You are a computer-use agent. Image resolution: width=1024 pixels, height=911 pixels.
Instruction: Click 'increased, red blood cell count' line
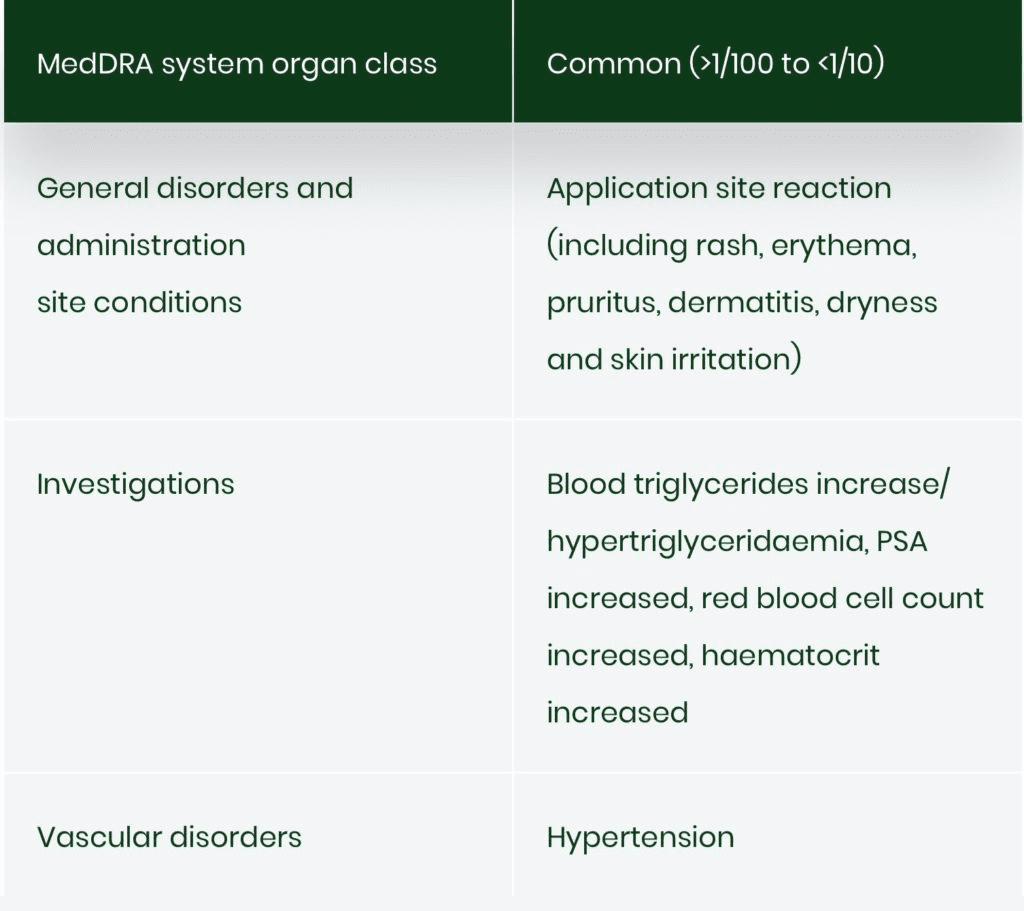click(x=765, y=598)
